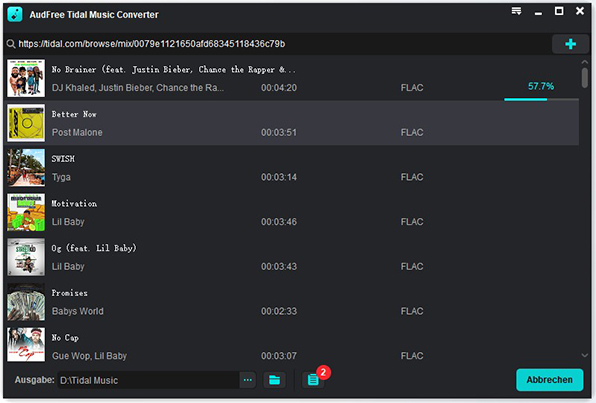Select the Promises track title
Screen dimensions: 596x403
point(70,293)
